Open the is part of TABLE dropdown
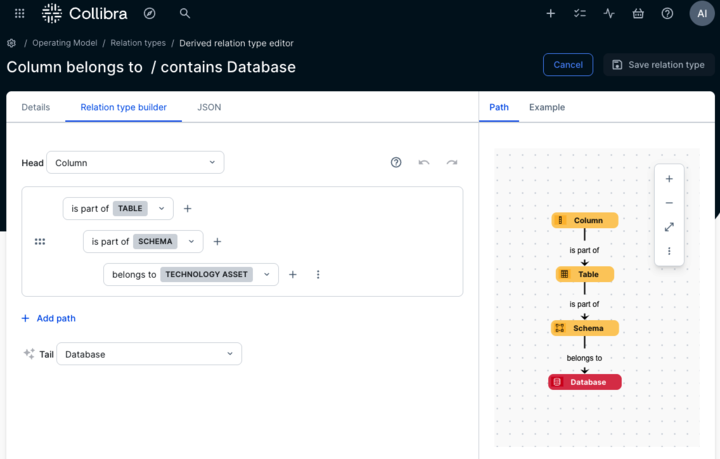Image resolution: width=720 pixels, height=459 pixels. point(118,209)
